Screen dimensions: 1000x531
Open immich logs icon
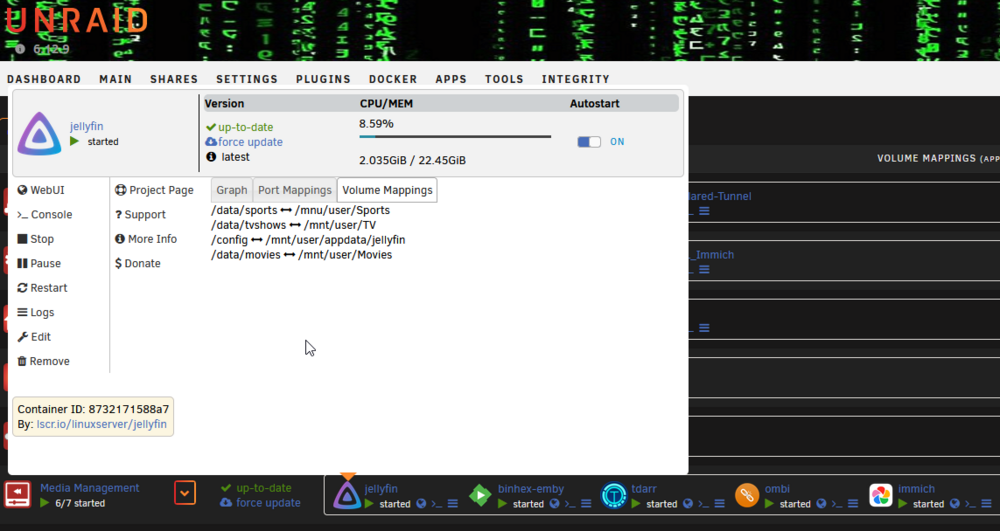(986, 504)
